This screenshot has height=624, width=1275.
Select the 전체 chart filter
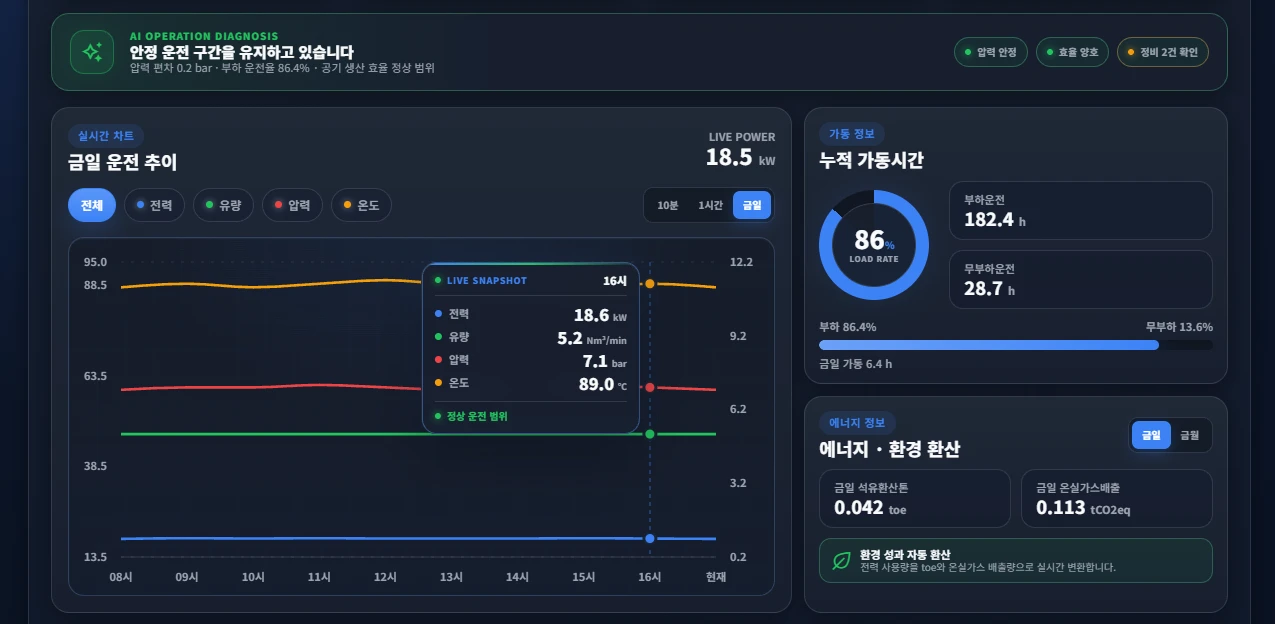point(92,205)
